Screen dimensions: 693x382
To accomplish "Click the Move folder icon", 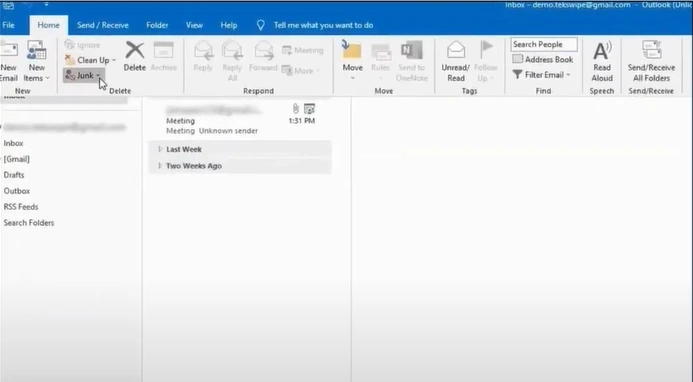I will click(x=352, y=50).
